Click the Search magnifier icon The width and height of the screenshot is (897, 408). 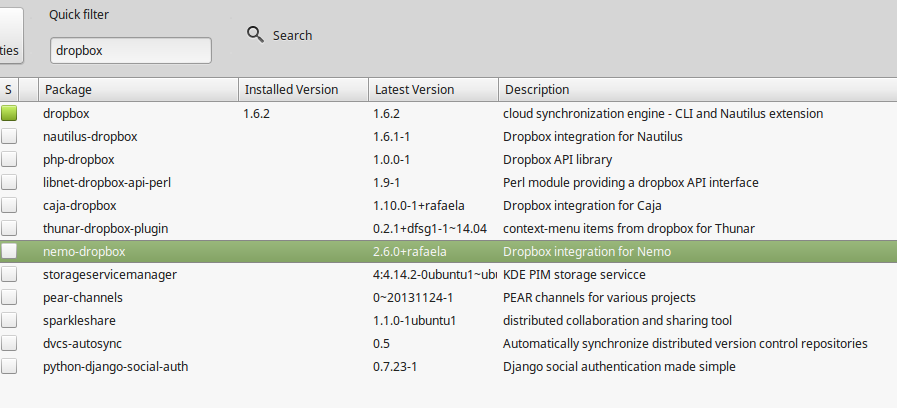click(255, 35)
